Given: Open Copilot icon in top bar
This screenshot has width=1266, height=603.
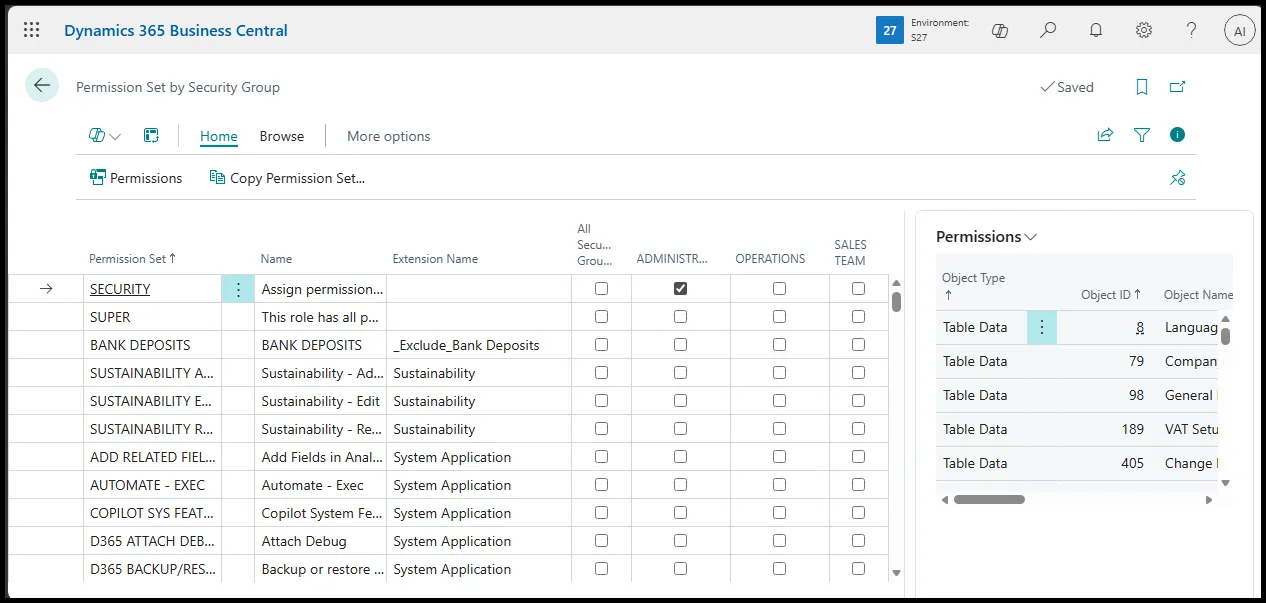Looking at the screenshot, I should coord(999,30).
